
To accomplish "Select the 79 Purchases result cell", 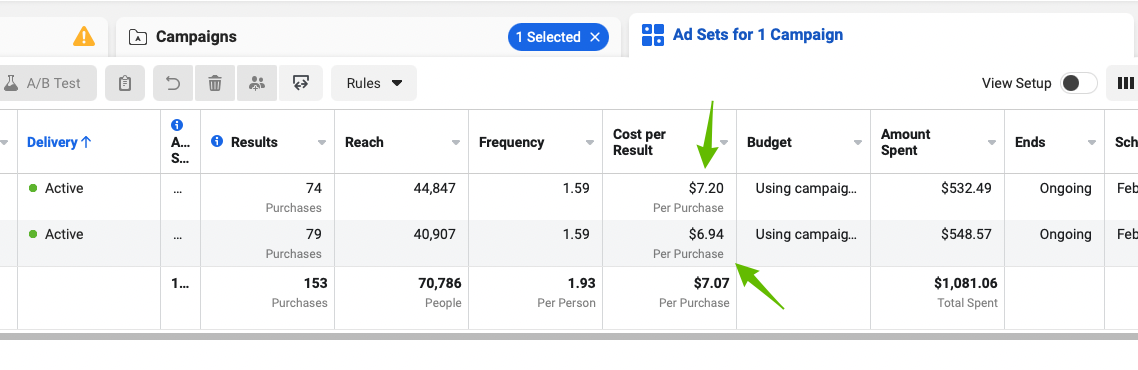I will (x=267, y=243).
